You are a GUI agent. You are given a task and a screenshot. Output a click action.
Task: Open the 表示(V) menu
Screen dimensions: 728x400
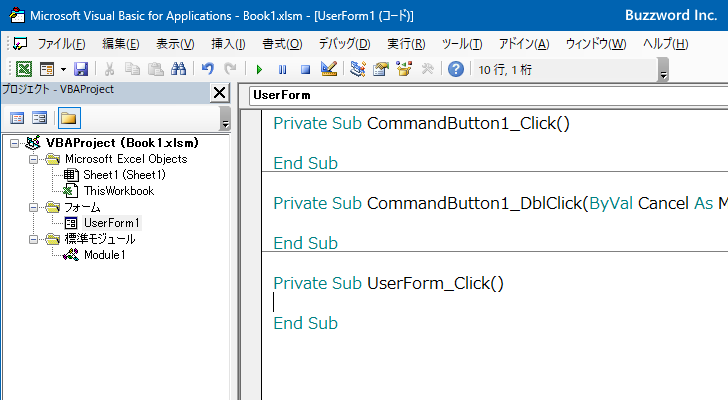[175, 44]
